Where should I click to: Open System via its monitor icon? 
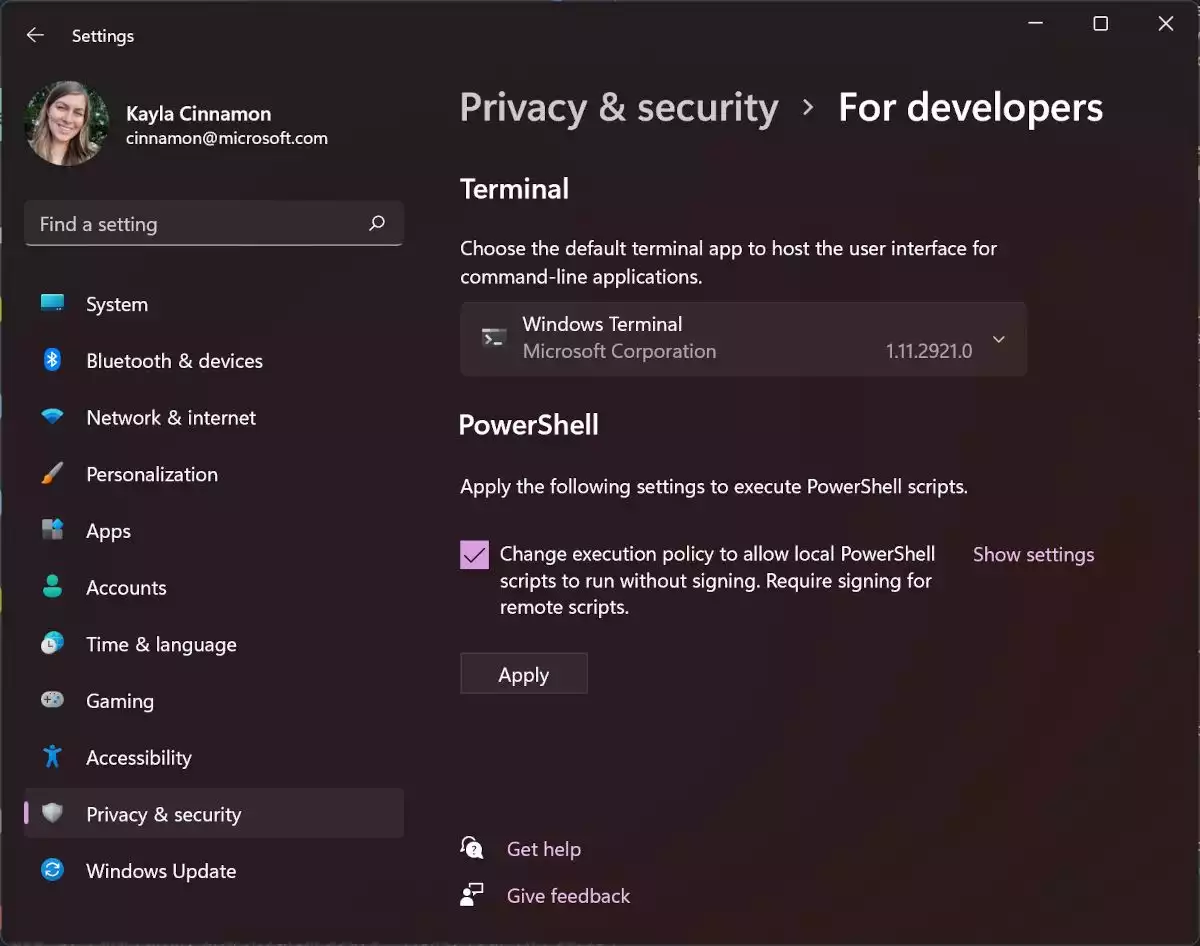(53, 303)
